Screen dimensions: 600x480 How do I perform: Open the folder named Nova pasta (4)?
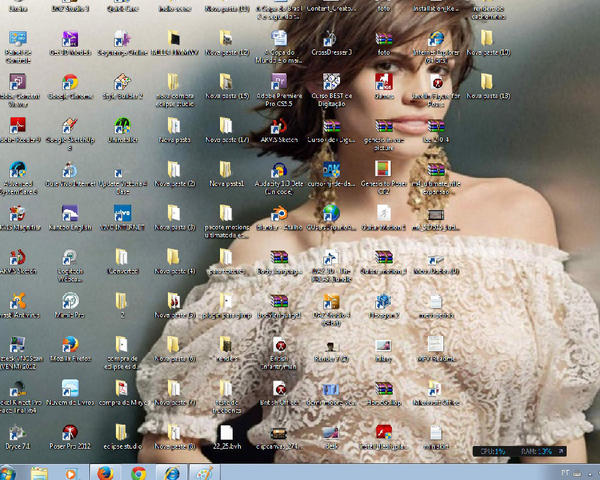point(174,262)
